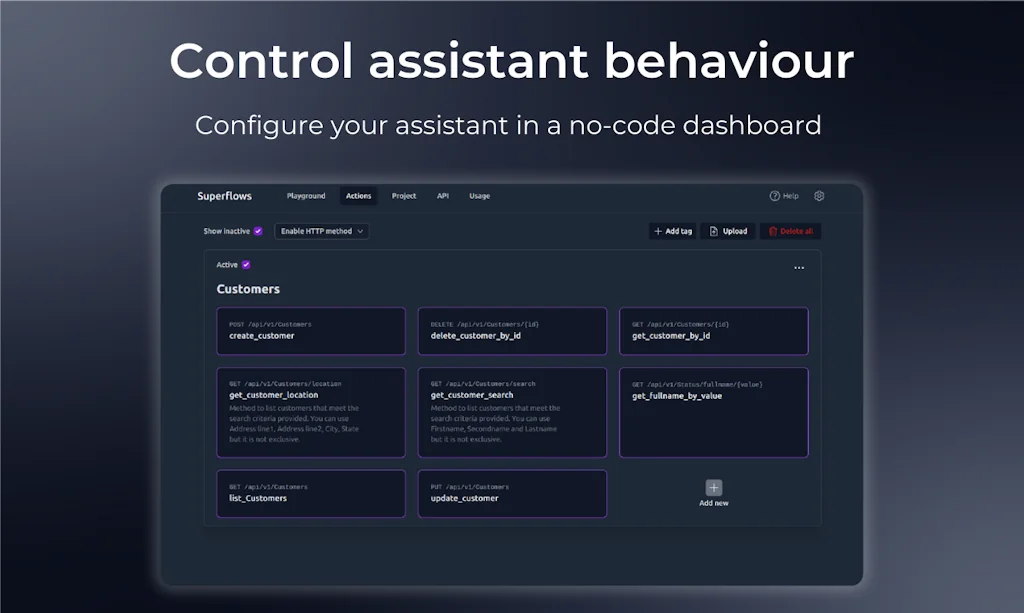
Task: Click the settings gear icon
Action: (819, 196)
